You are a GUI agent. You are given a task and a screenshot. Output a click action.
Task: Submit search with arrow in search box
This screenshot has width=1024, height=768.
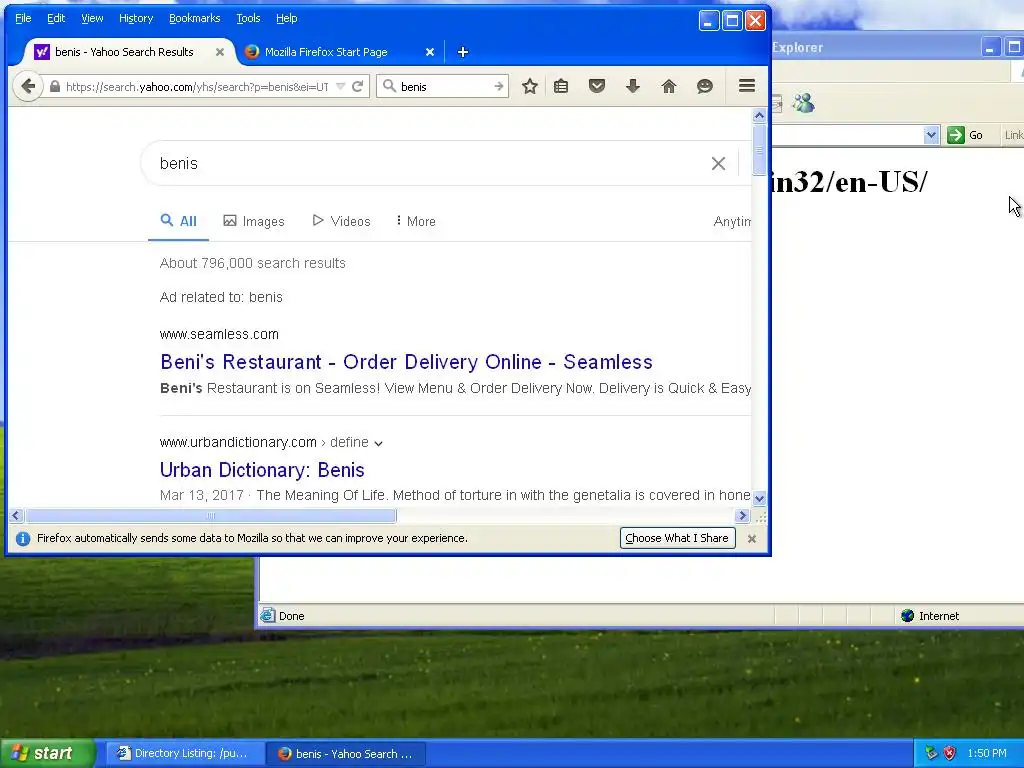point(498,86)
